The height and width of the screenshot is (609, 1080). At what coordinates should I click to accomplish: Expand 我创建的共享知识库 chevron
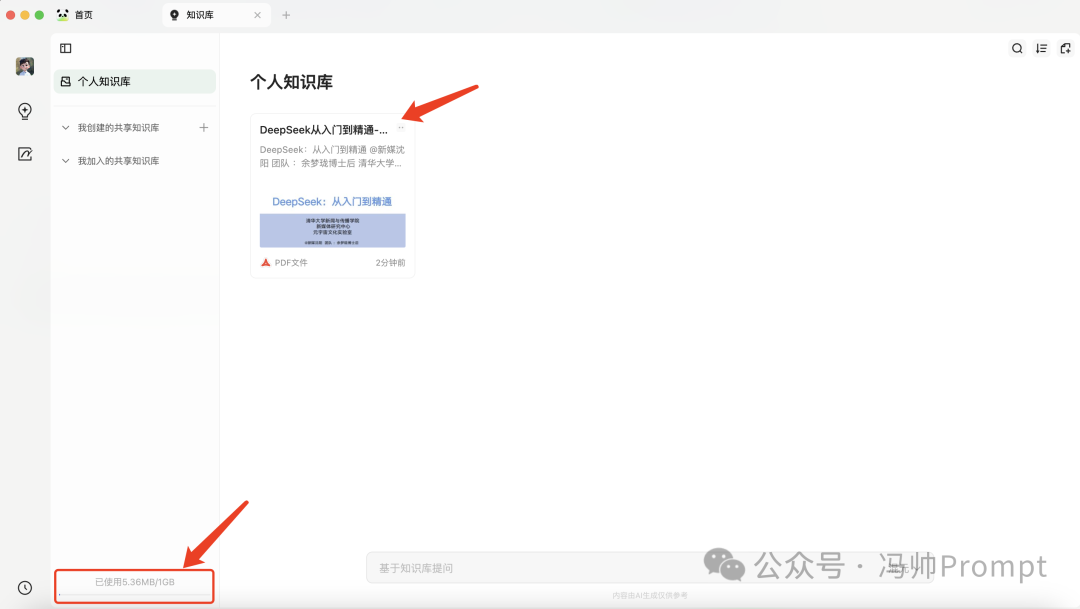[x=65, y=127]
